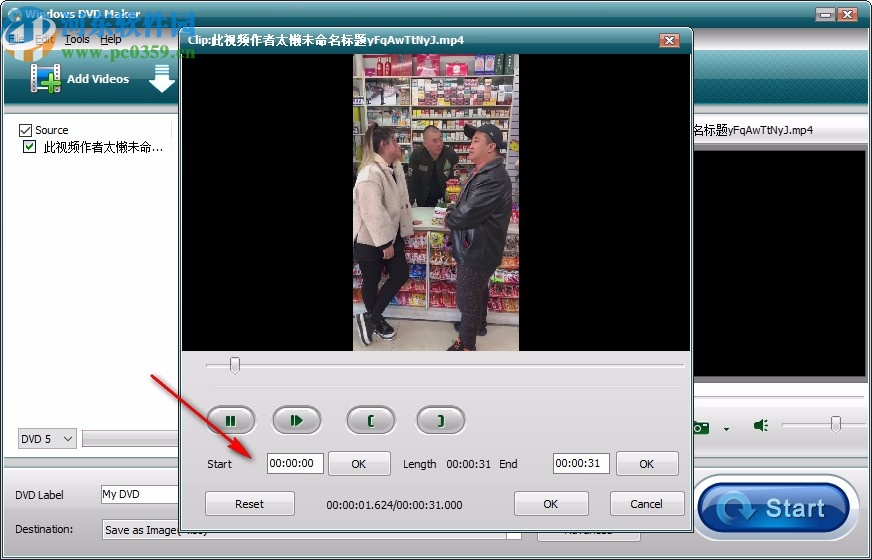Image resolution: width=872 pixels, height=560 pixels.
Task: Open the Help menu
Action: (x=111, y=39)
